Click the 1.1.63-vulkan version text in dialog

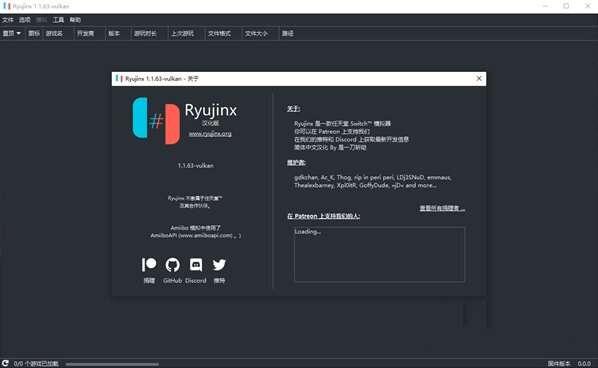point(195,166)
